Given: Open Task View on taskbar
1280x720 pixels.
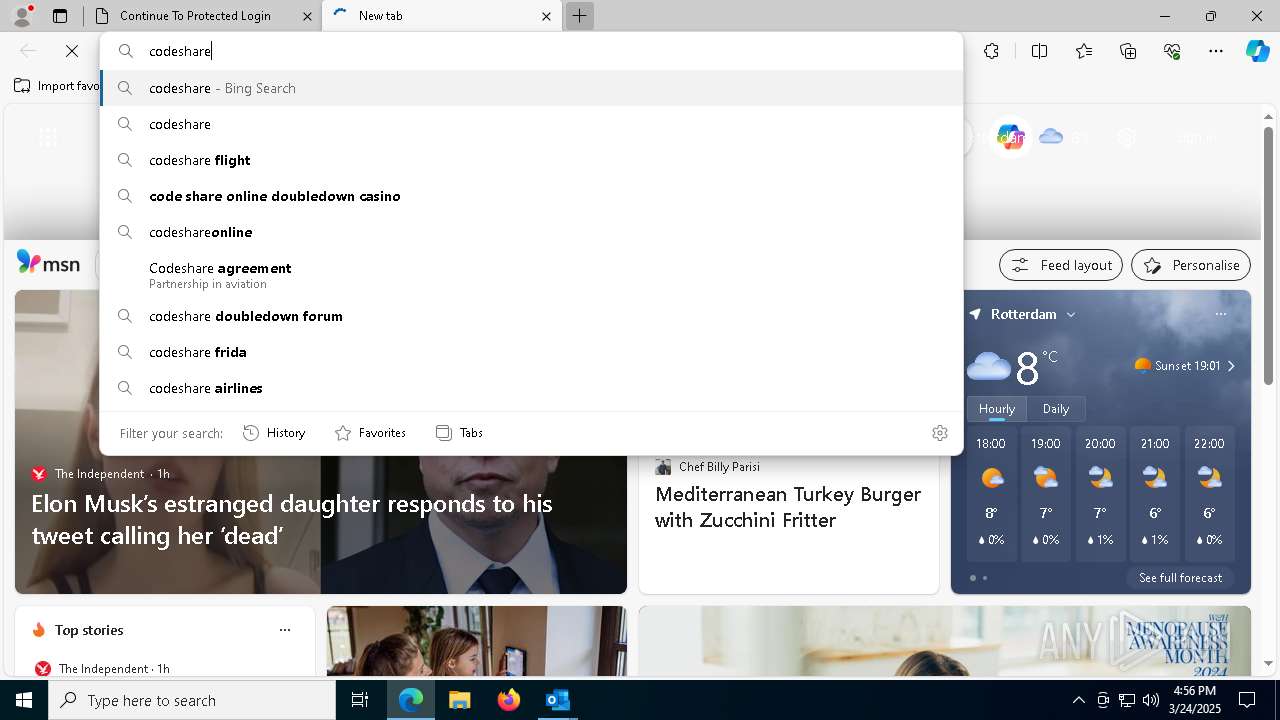Looking at the screenshot, I should (360, 700).
